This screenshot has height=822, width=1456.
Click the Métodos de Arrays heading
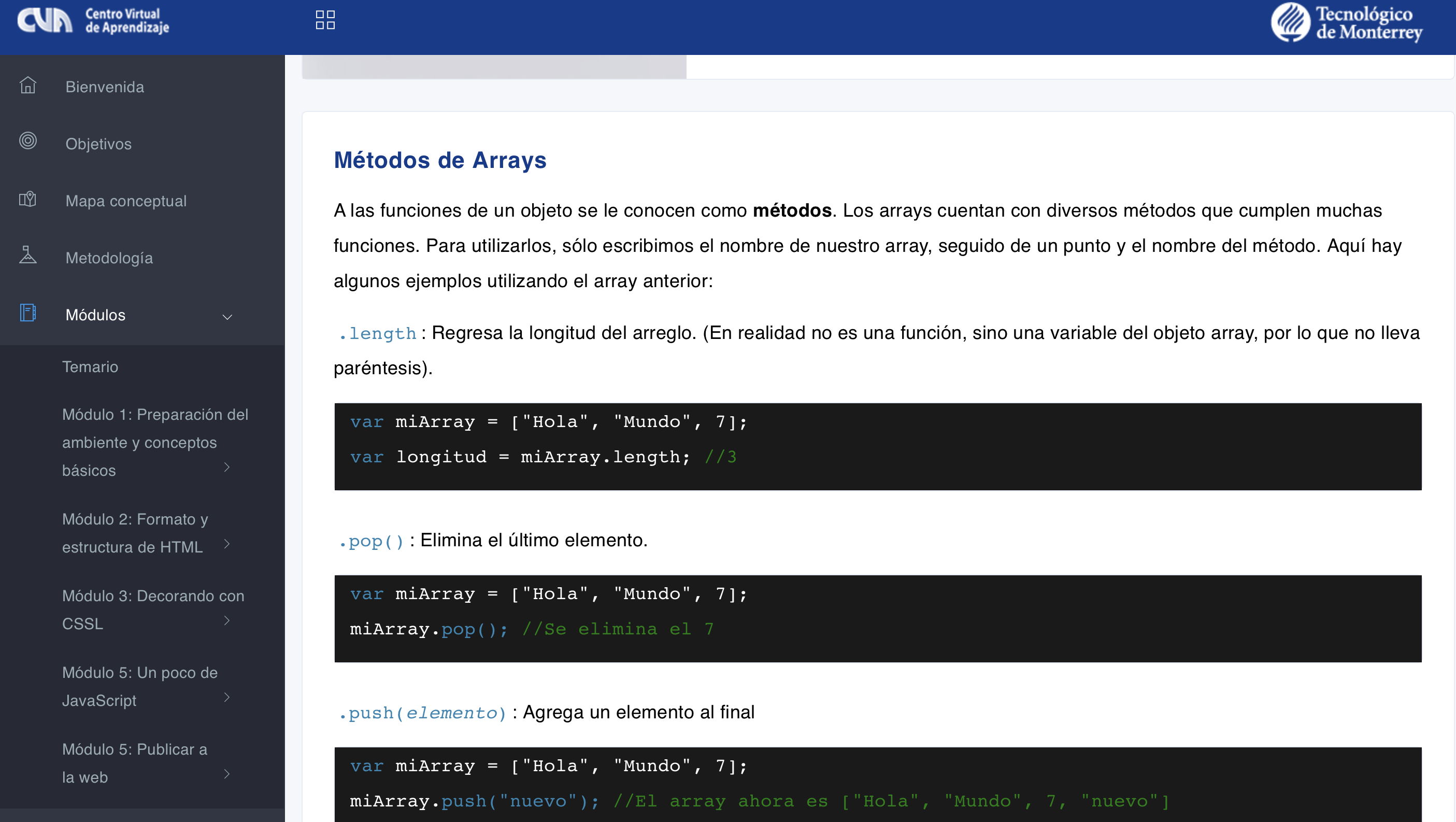coord(440,161)
